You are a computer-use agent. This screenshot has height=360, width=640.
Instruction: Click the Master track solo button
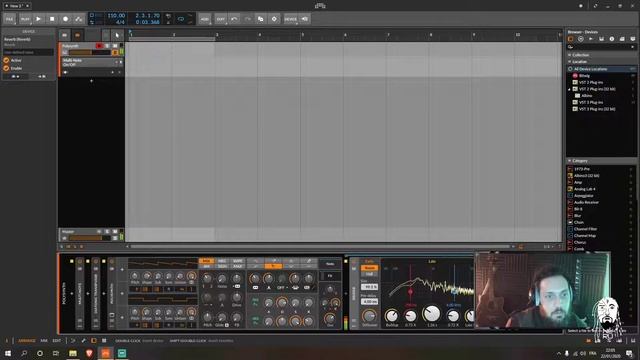coord(107,231)
